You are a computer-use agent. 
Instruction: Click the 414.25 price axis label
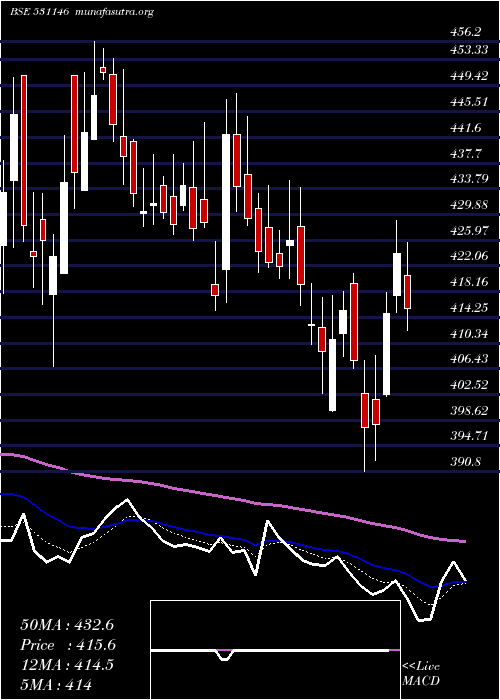pyautogui.click(x=469, y=308)
